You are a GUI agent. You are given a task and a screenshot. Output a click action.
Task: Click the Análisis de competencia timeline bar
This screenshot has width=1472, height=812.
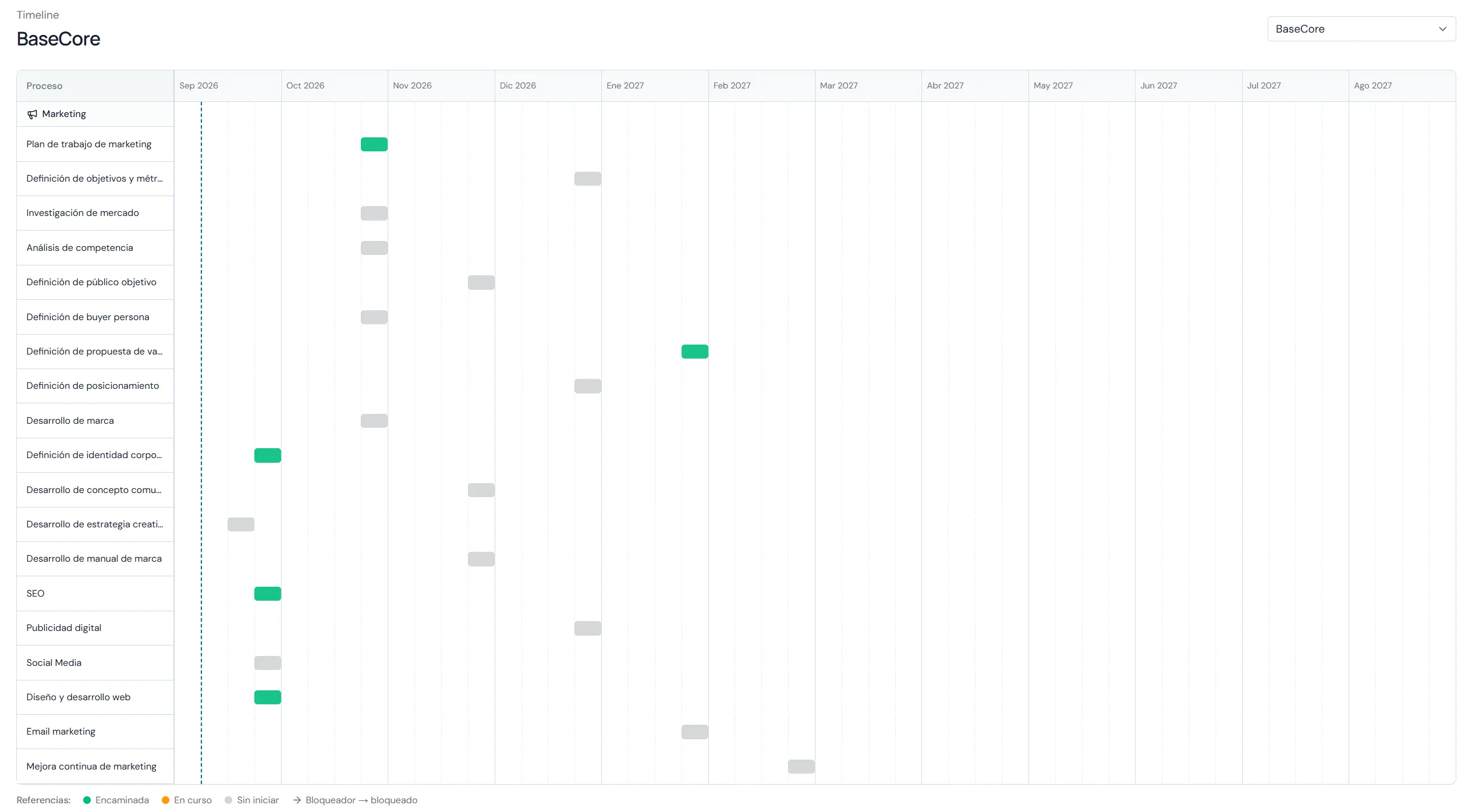pyautogui.click(x=374, y=248)
